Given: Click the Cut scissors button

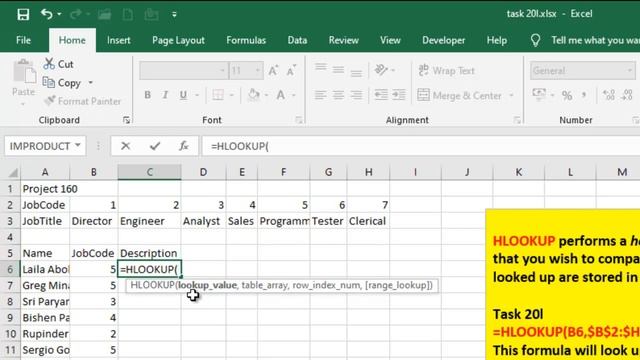Looking at the screenshot, I should (x=58, y=64).
